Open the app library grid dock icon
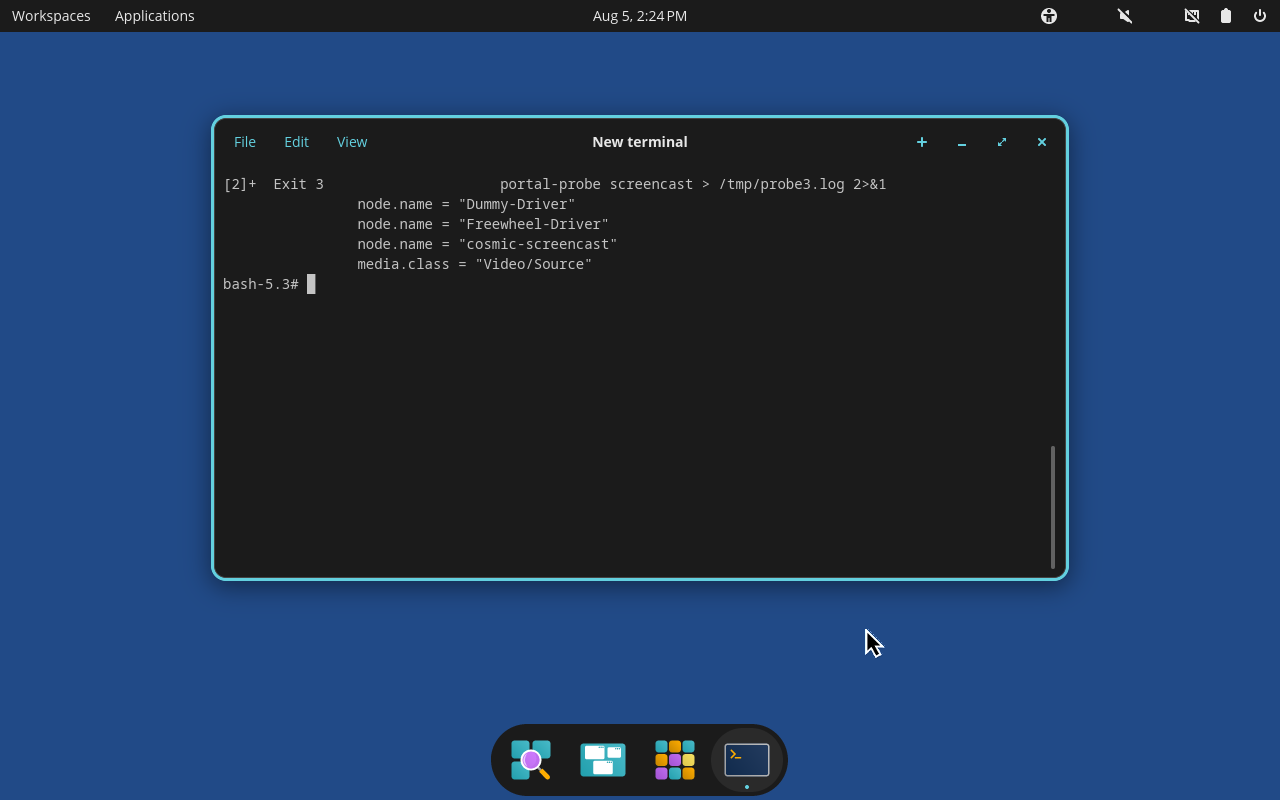1280x800 pixels. click(675, 760)
